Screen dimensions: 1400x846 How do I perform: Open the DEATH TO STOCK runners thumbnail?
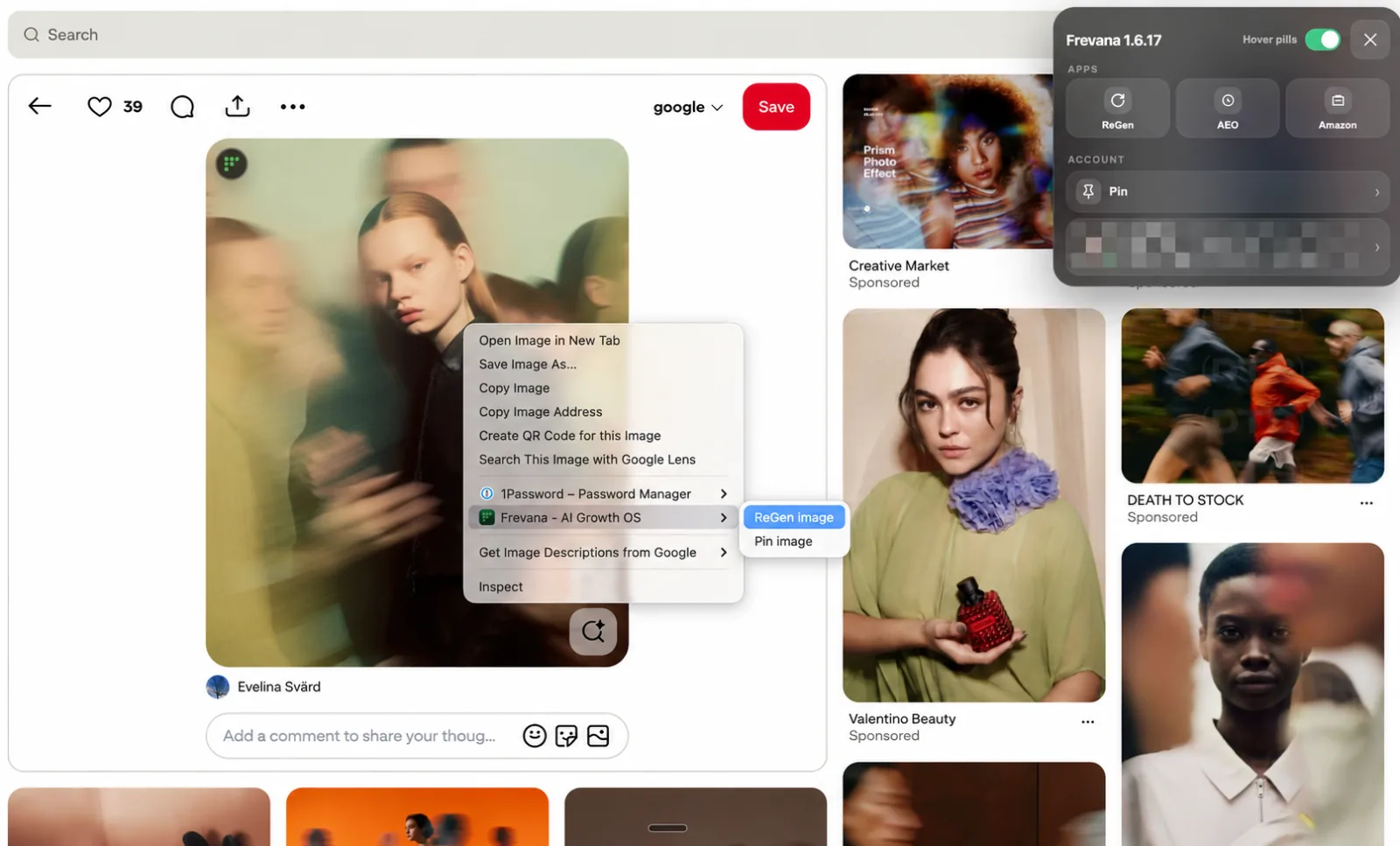[x=1252, y=395]
